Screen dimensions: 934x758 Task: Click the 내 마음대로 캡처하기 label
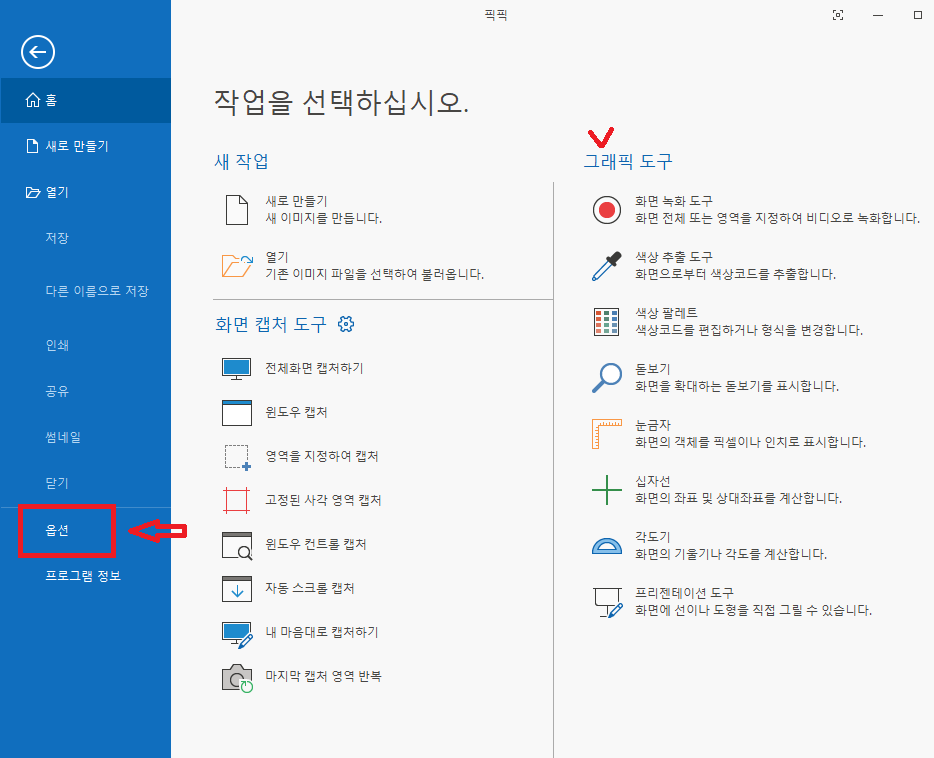click(x=322, y=632)
